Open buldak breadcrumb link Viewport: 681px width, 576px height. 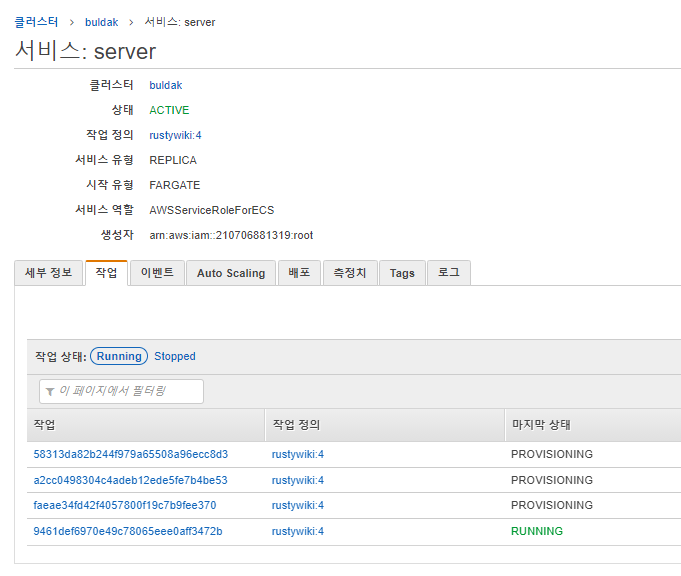pyautogui.click(x=101, y=22)
